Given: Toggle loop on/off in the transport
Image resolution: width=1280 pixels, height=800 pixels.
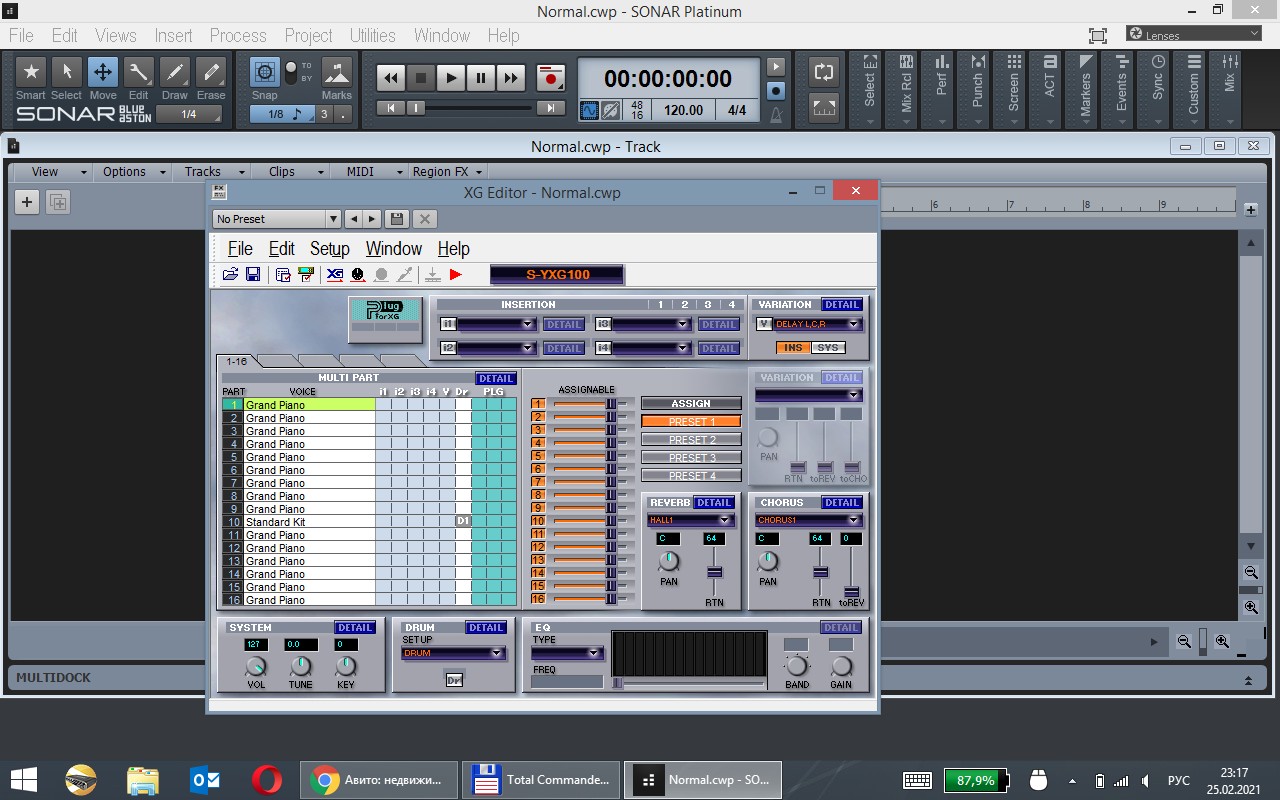Looking at the screenshot, I should point(824,72).
